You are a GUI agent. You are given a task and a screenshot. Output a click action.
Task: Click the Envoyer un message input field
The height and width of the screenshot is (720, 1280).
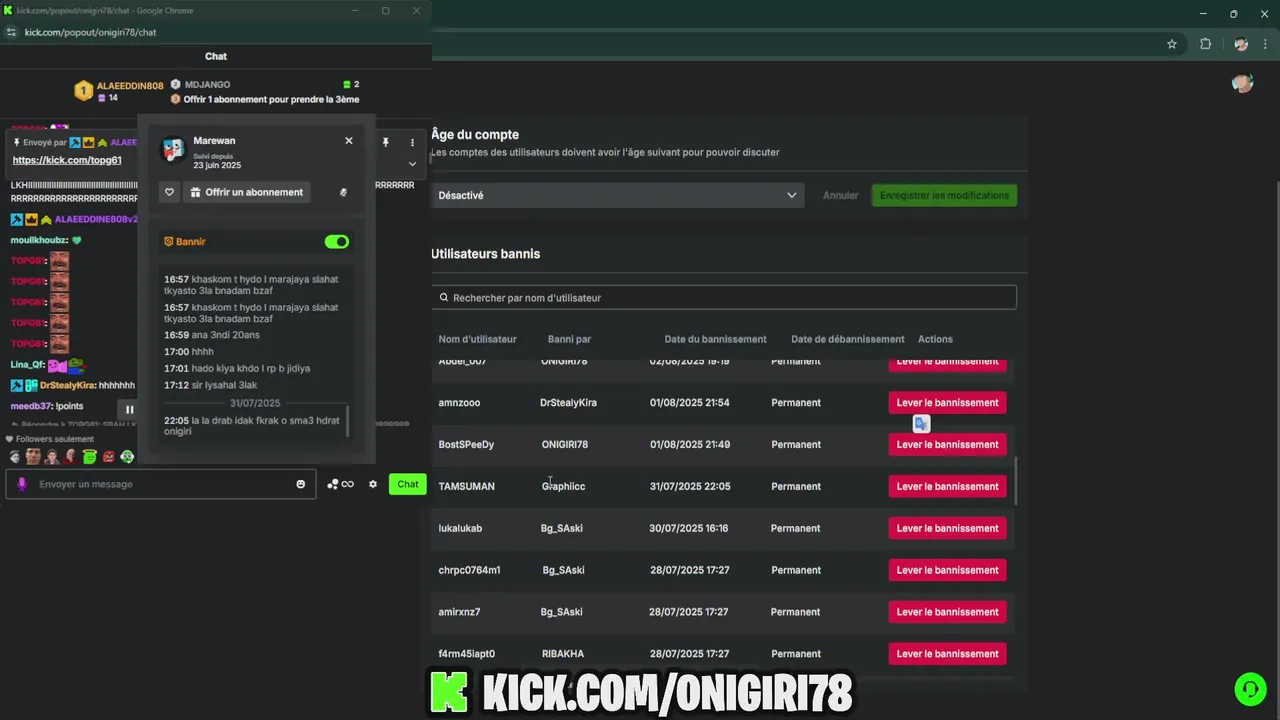point(161,484)
